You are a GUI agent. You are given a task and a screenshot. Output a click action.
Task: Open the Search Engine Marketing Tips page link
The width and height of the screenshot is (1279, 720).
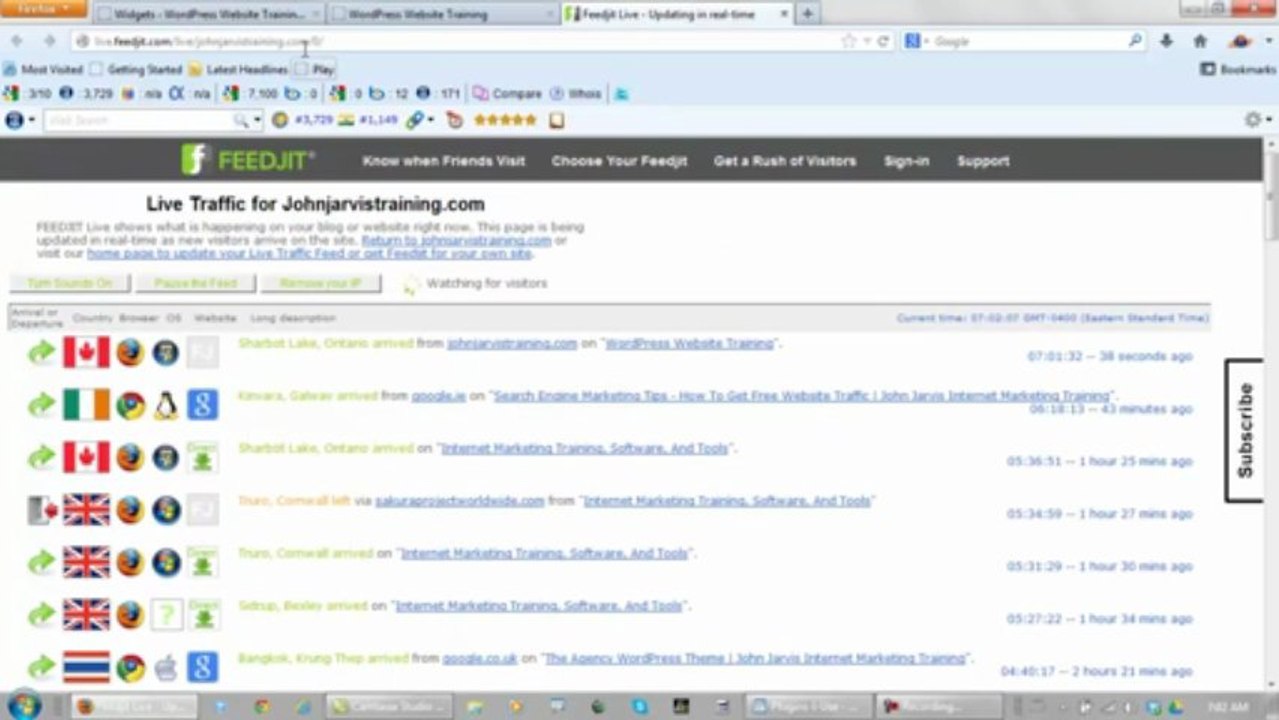pos(801,396)
